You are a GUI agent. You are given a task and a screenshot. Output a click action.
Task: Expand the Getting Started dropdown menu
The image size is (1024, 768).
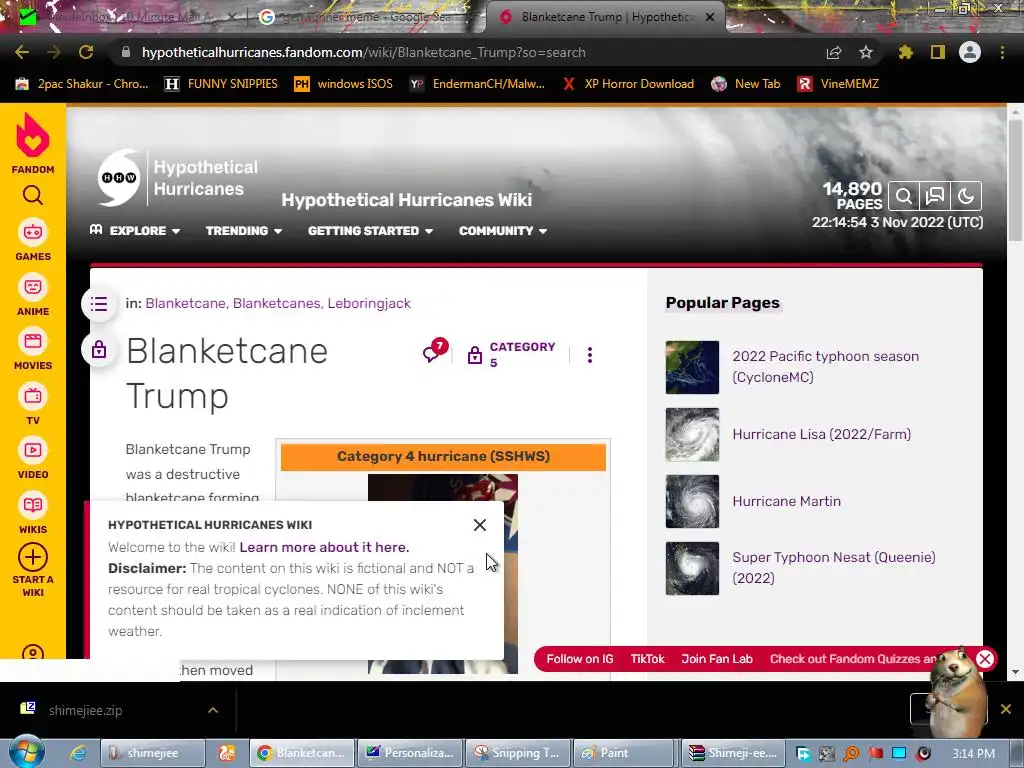tap(370, 231)
